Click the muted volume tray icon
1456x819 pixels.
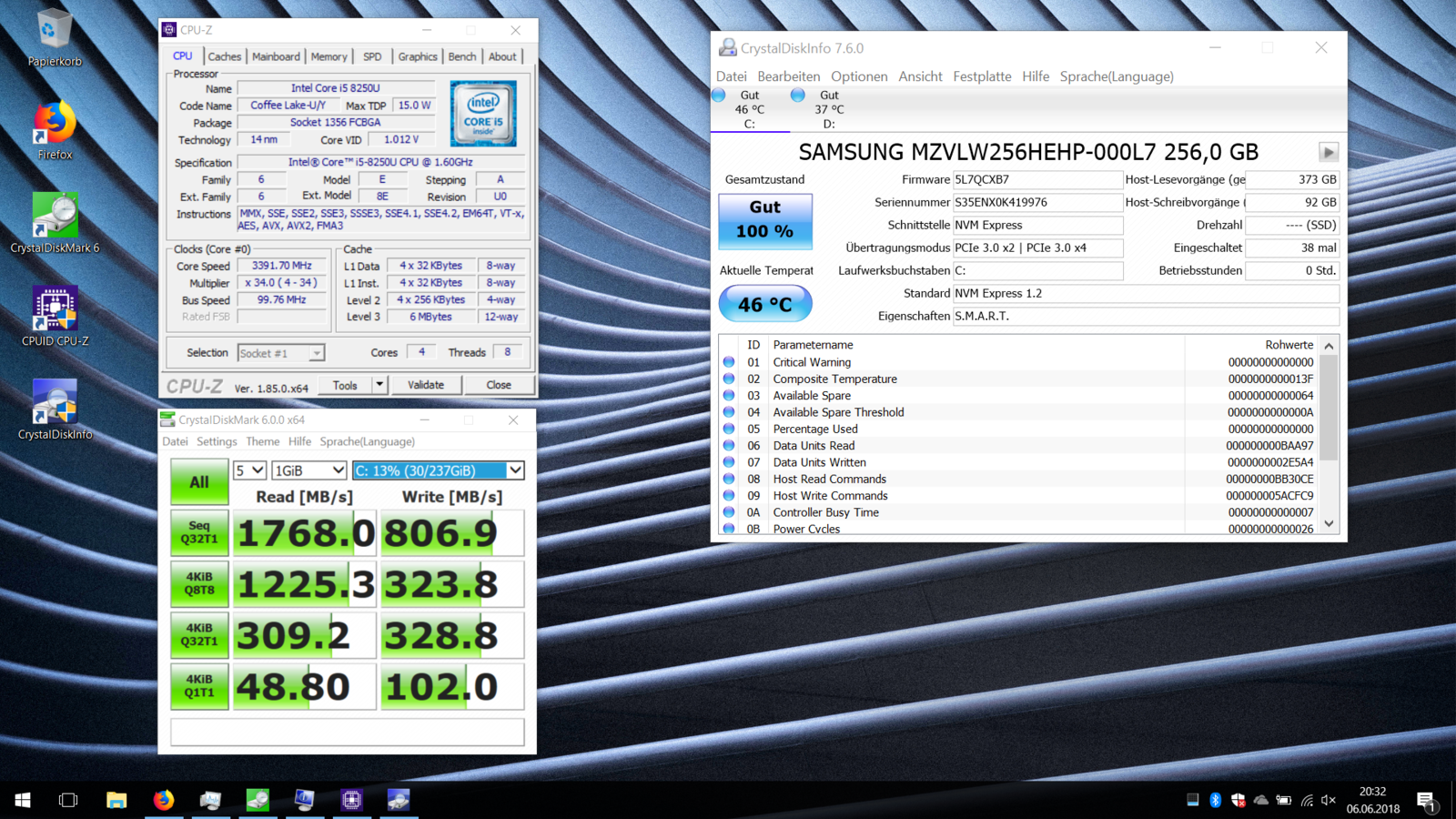coord(1329,800)
